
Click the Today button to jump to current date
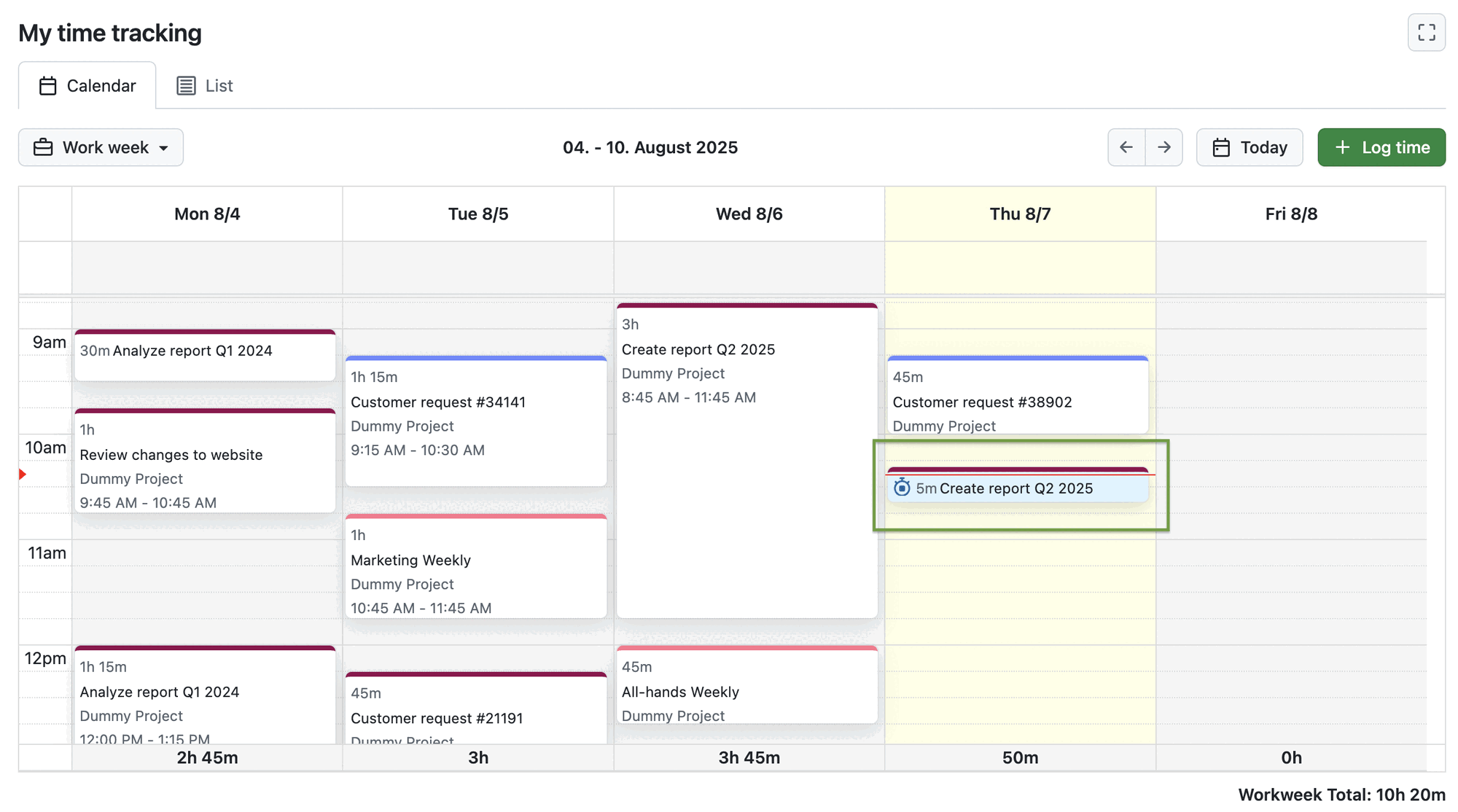[x=1250, y=147]
